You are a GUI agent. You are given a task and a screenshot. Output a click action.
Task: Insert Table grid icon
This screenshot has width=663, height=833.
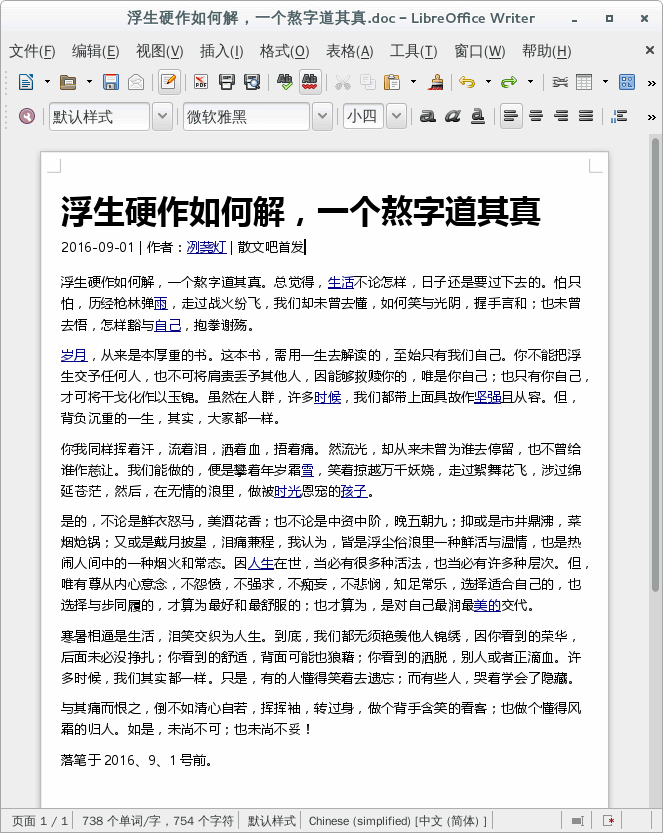pos(584,82)
